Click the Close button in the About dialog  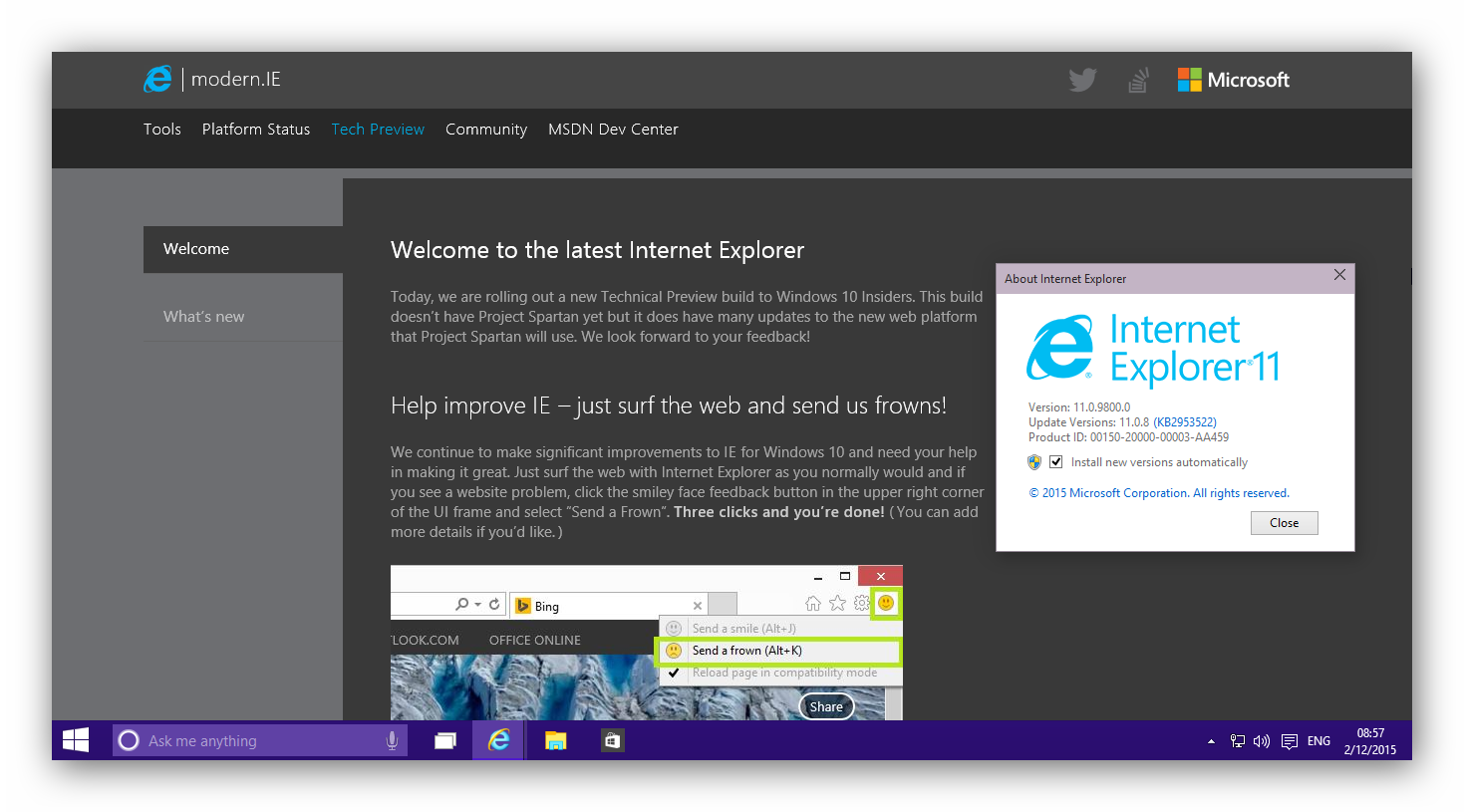(1284, 523)
